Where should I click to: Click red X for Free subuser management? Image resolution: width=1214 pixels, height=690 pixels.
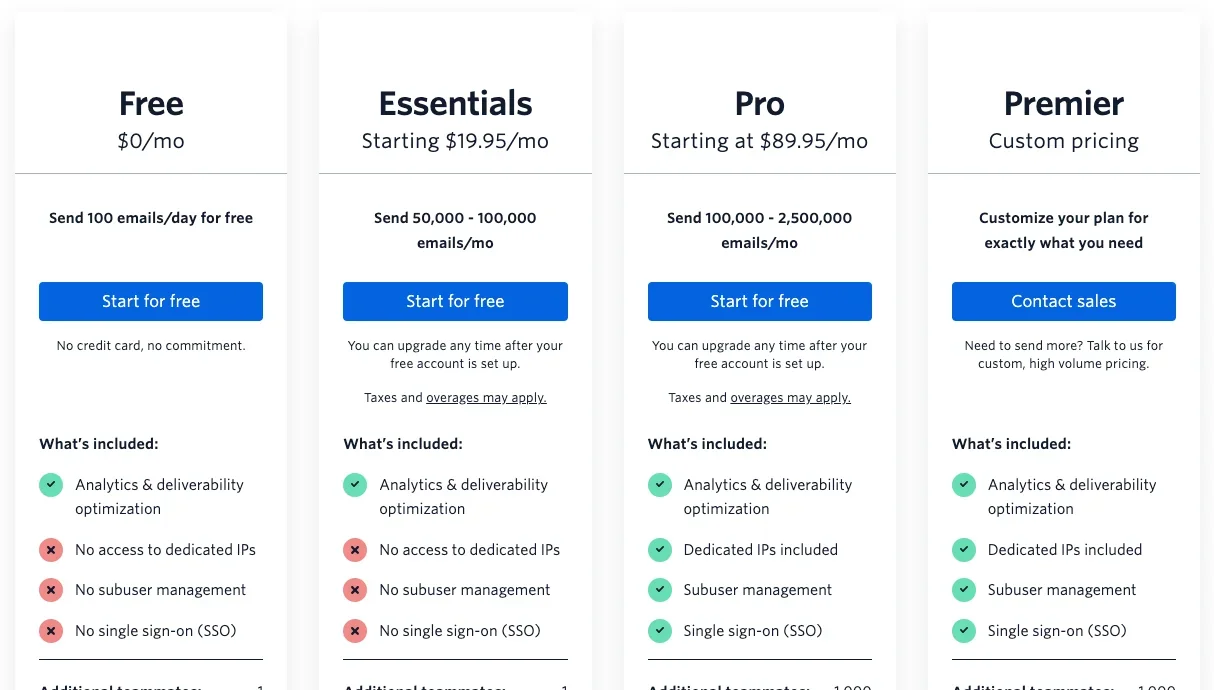coord(51,590)
